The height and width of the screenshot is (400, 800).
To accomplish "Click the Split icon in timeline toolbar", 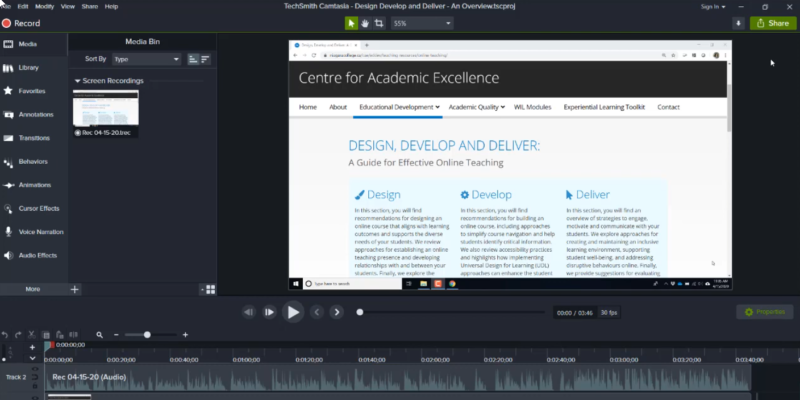I will click(x=73, y=335).
